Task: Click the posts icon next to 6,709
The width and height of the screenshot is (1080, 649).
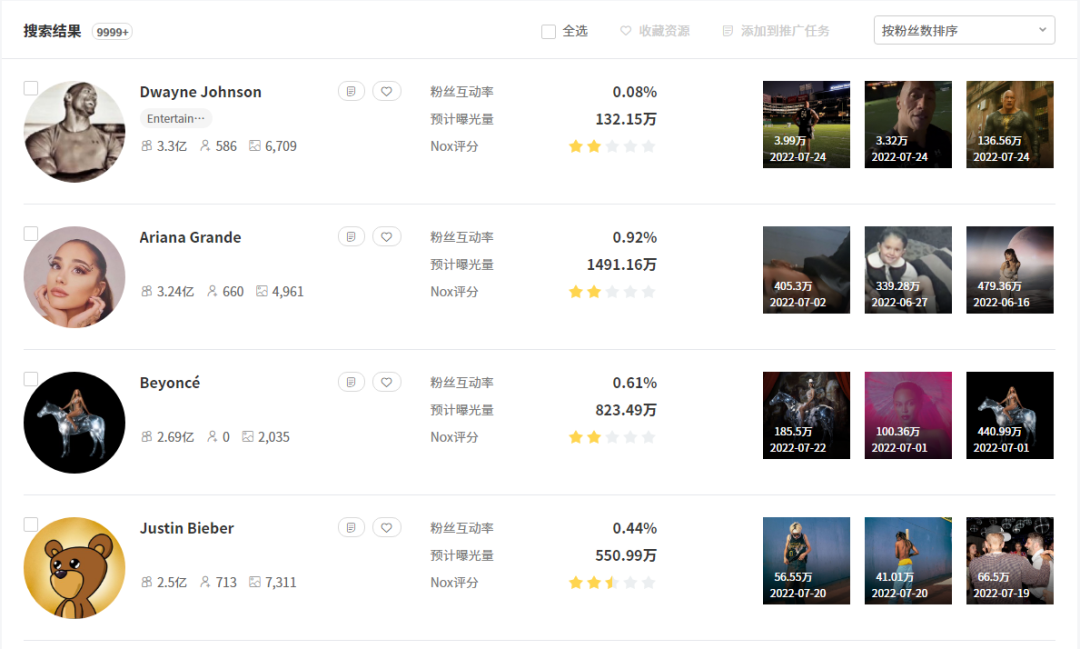Action: pos(255,146)
